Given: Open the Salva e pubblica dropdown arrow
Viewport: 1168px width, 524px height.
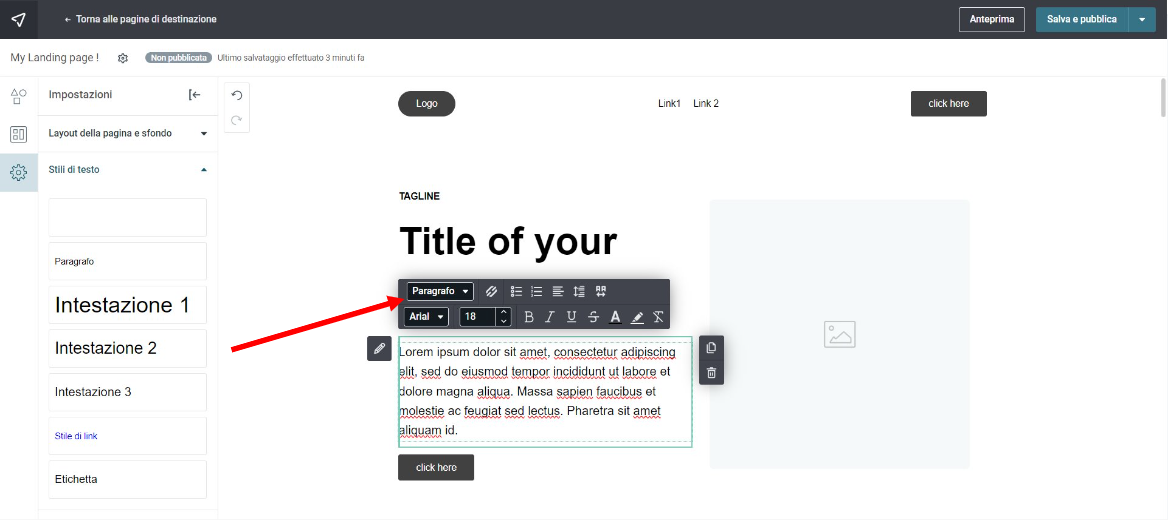Looking at the screenshot, I should (x=1142, y=19).
